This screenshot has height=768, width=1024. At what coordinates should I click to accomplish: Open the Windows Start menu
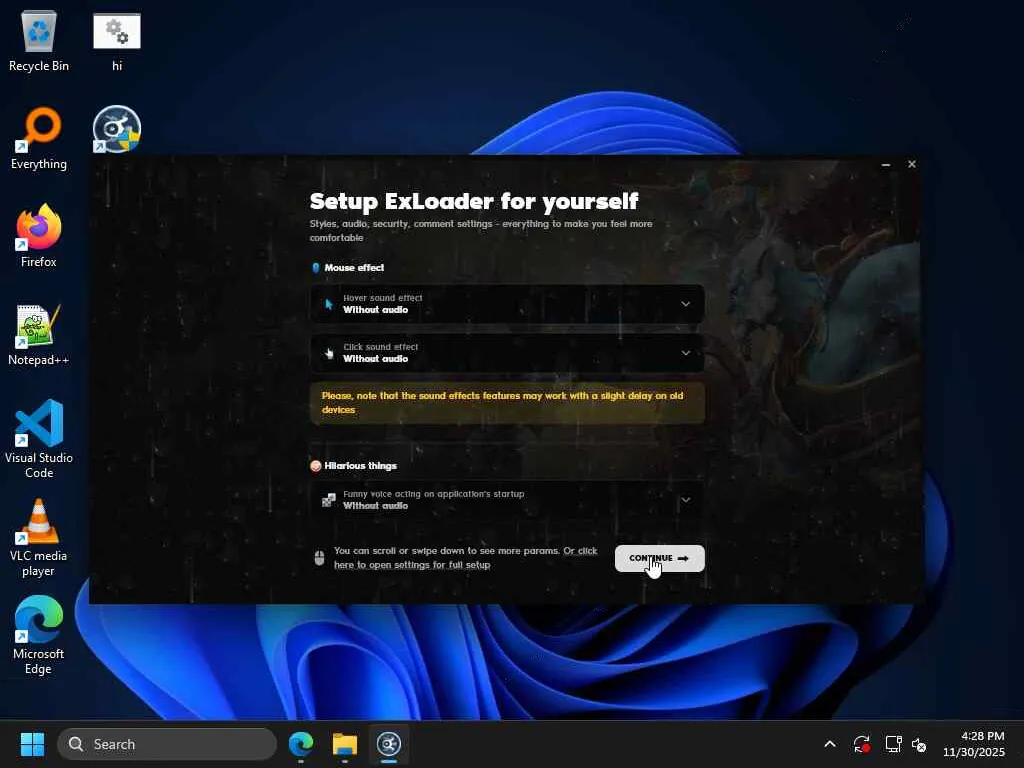pyautogui.click(x=32, y=744)
